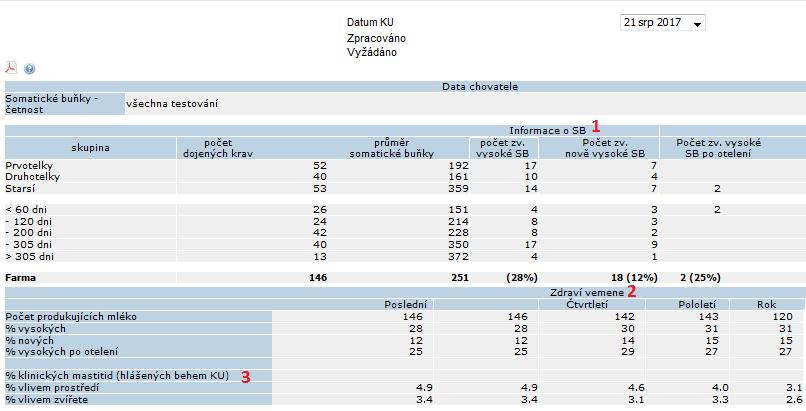Click Prvotelky average somatic cells 192

459,165
